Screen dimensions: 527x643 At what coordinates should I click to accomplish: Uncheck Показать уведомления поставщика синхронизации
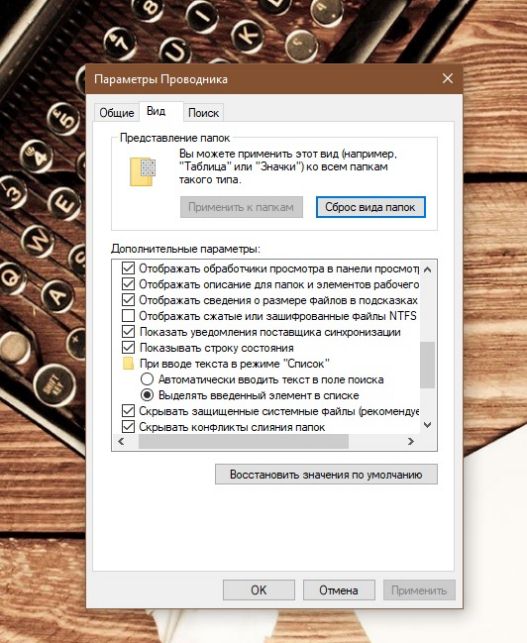pyautogui.click(x=128, y=332)
